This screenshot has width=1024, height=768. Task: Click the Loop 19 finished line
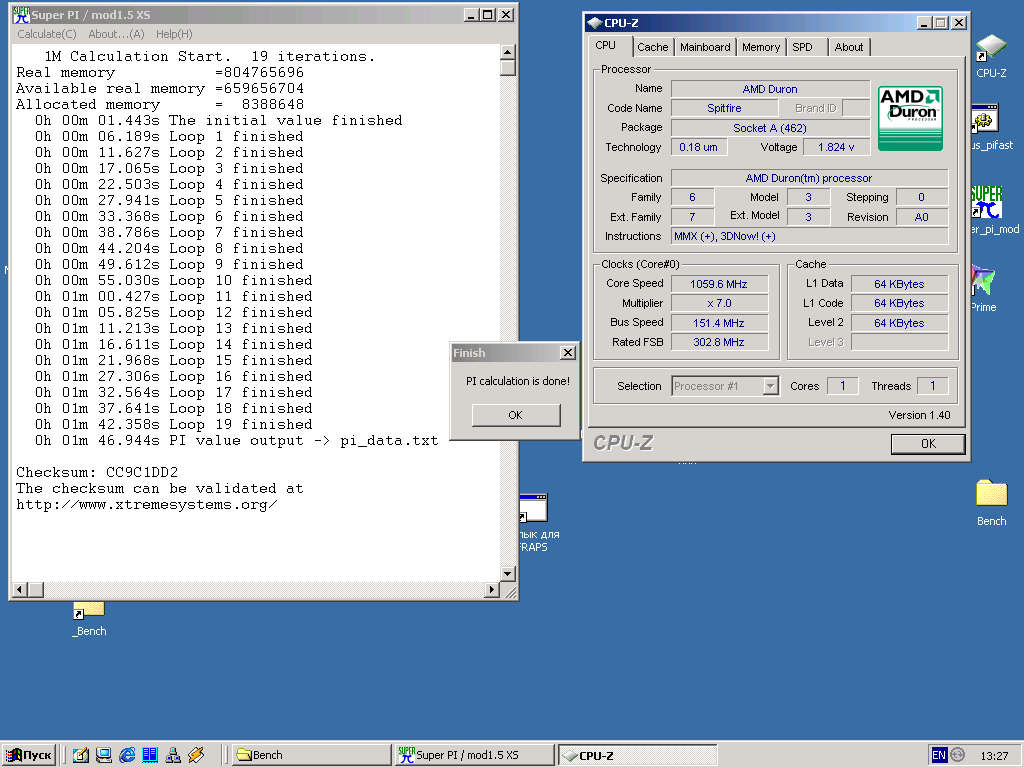pos(174,424)
